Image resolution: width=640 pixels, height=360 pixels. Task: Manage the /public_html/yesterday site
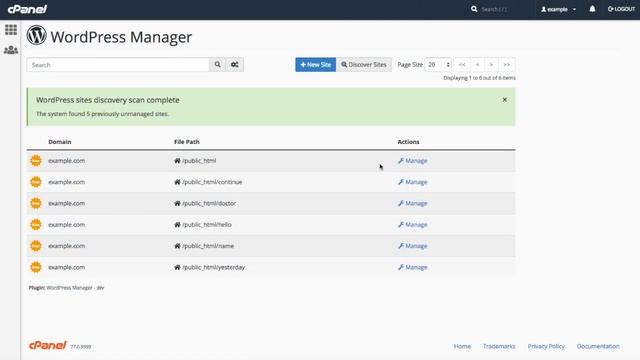click(x=413, y=267)
